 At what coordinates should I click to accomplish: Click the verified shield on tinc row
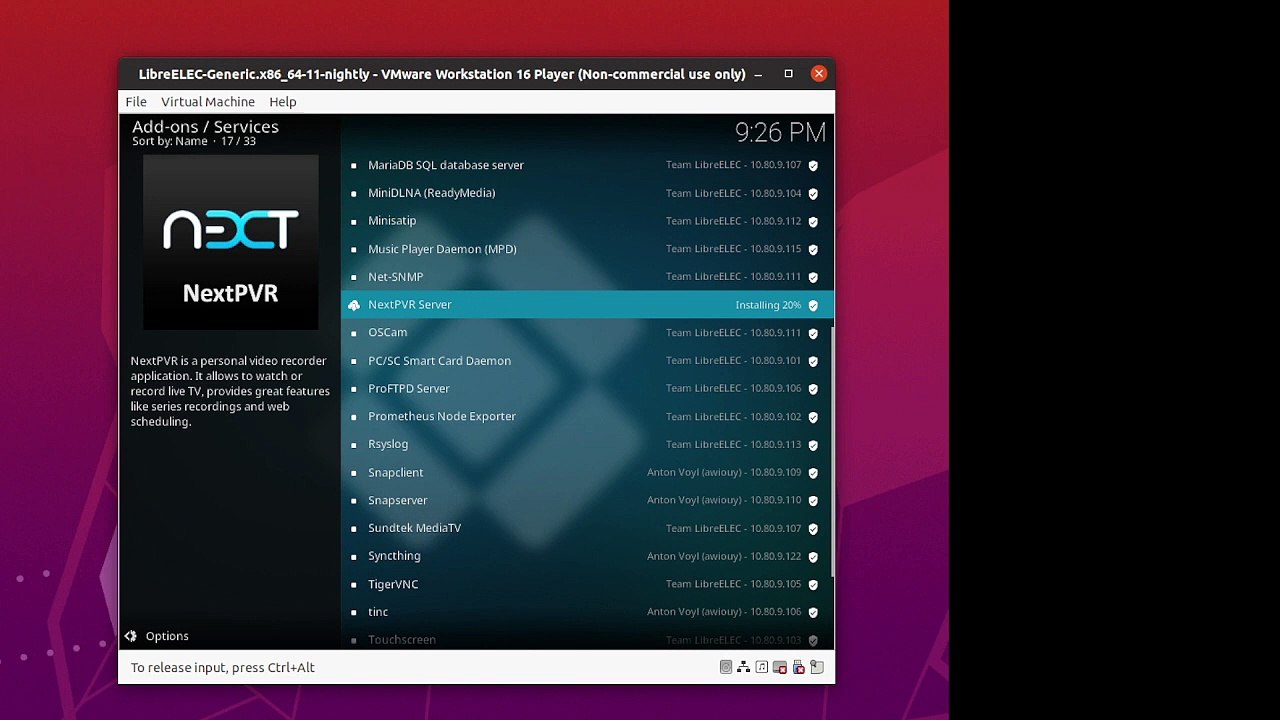coord(813,613)
